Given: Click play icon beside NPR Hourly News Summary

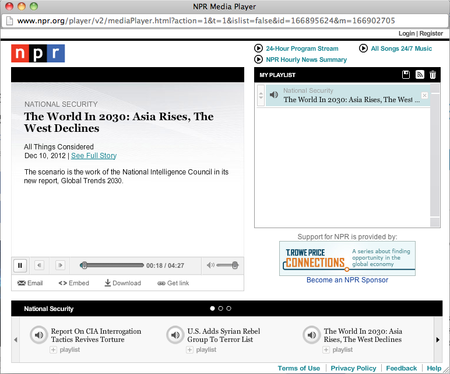Looking at the screenshot, I should point(258,59).
